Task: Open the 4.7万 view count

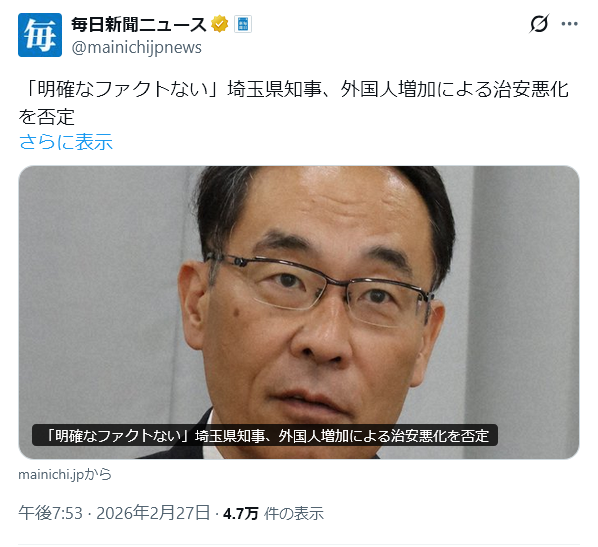Action: coord(241,513)
